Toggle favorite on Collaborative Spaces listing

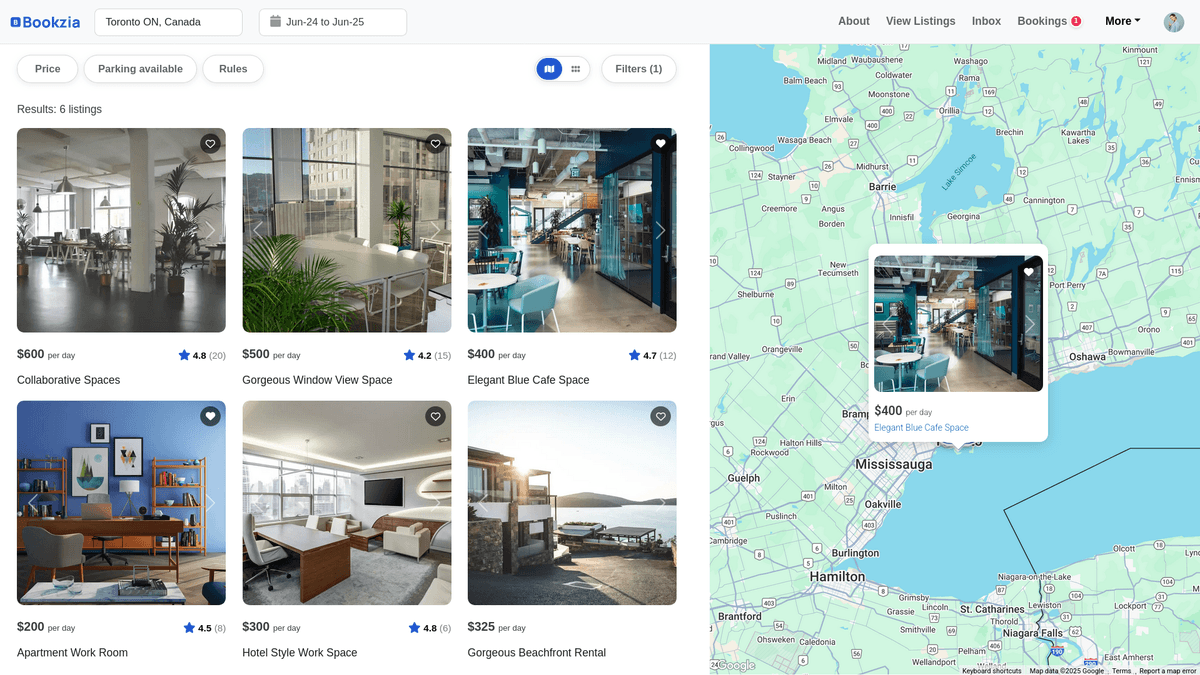pyautogui.click(x=210, y=144)
